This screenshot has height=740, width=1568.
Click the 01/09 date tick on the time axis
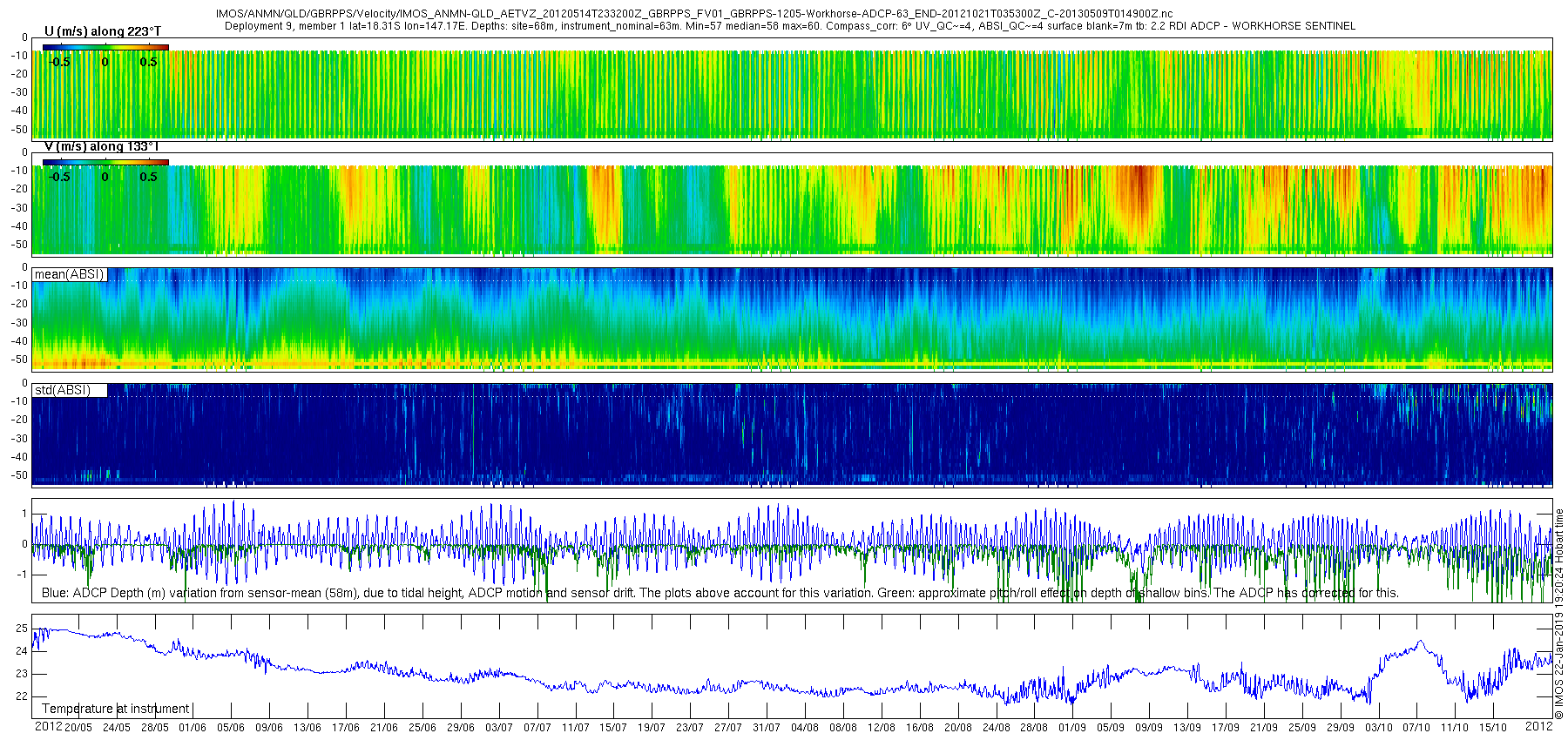coord(1072,728)
